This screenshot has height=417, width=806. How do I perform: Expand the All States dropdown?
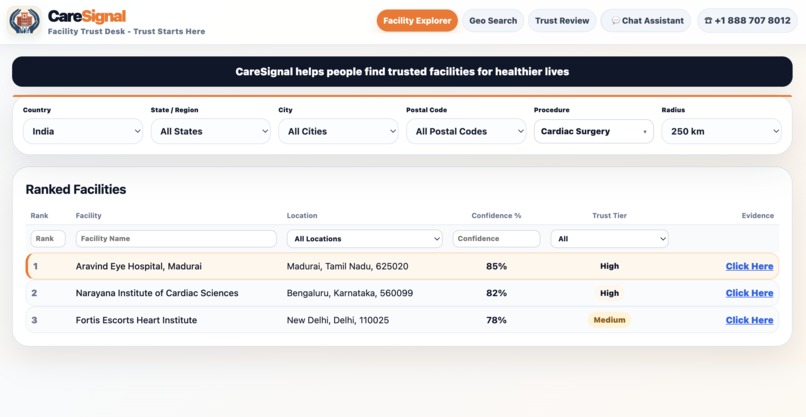point(211,131)
